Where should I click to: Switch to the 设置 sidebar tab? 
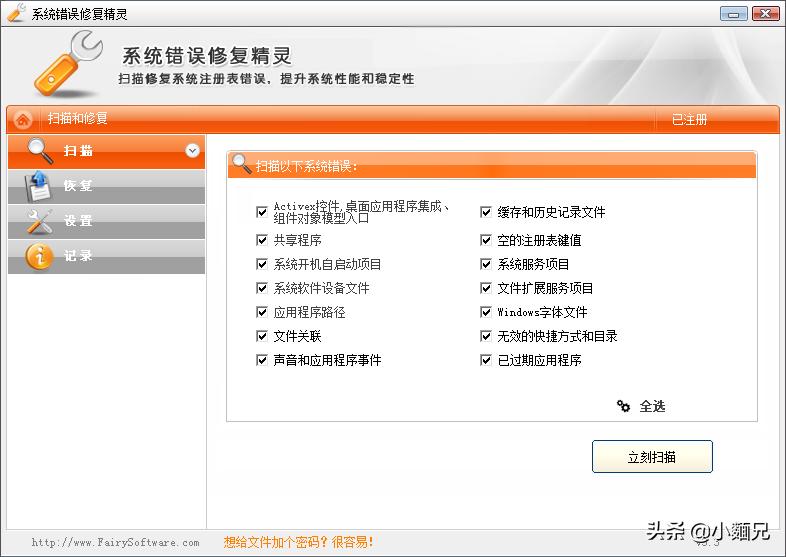pyautogui.click(x=106, y=222)
